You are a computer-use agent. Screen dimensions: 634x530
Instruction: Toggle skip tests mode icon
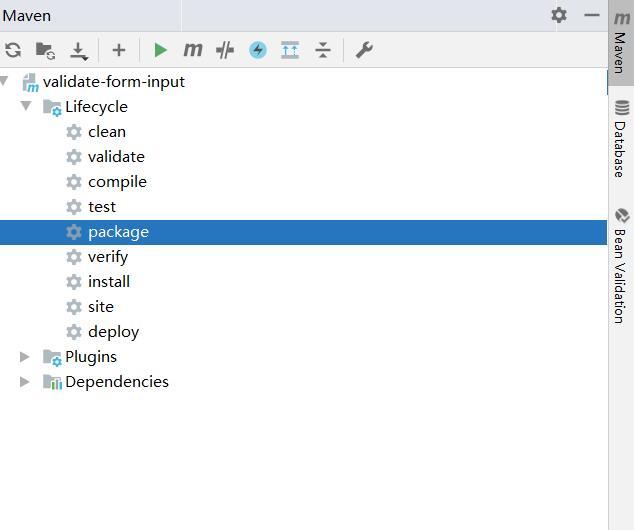[225, 51]
